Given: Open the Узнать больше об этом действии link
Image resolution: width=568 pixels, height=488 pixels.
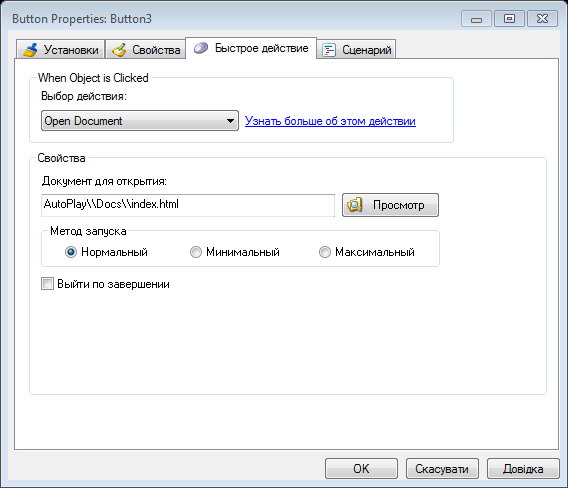Looking at the screenshot, I should (x=330, y=121).
